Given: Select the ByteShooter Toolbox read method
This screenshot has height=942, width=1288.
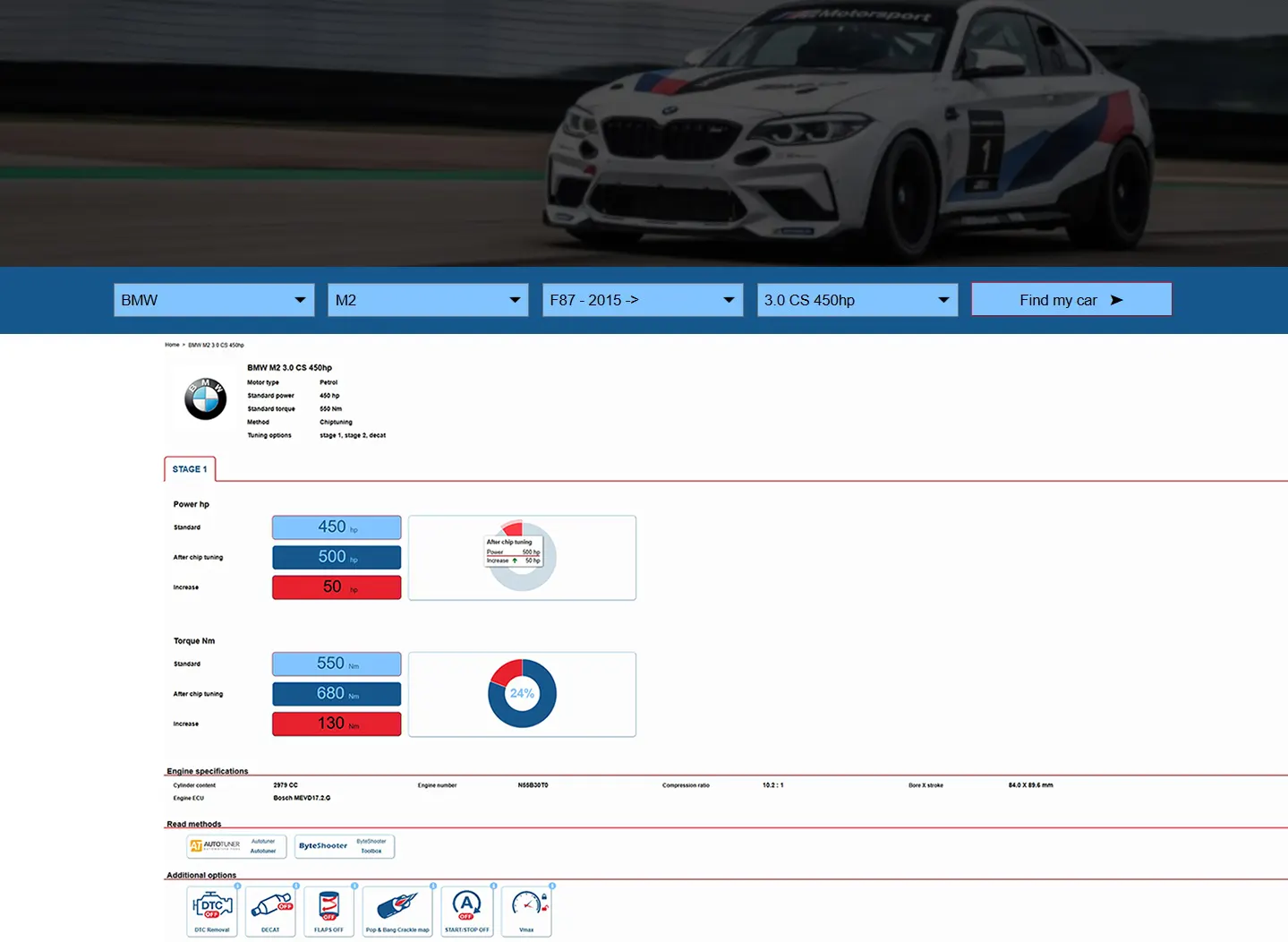Looking at the screenshot, I should tap(344, 846).
